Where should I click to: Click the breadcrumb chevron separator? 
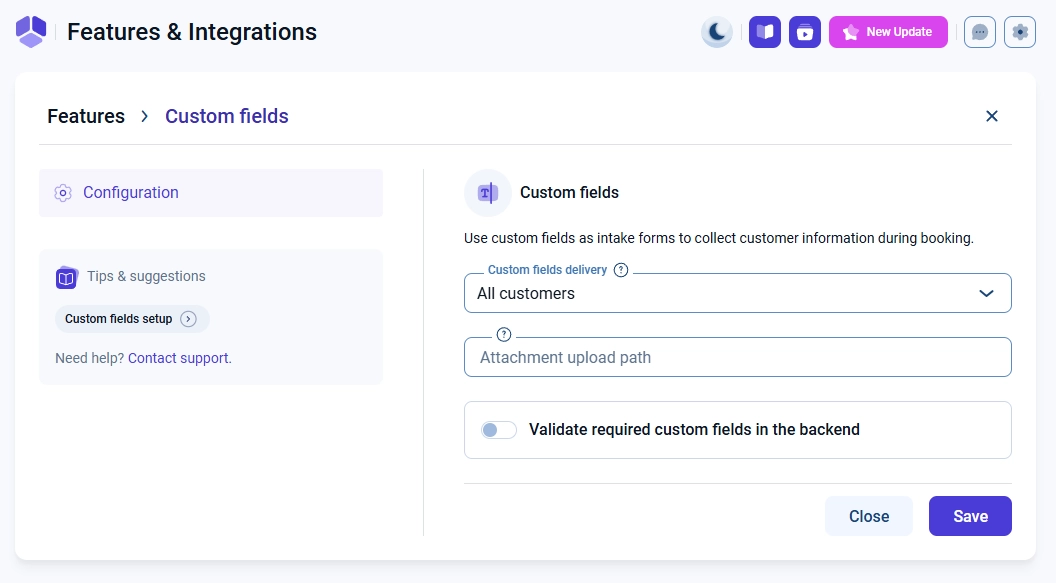tap(145, 116)
